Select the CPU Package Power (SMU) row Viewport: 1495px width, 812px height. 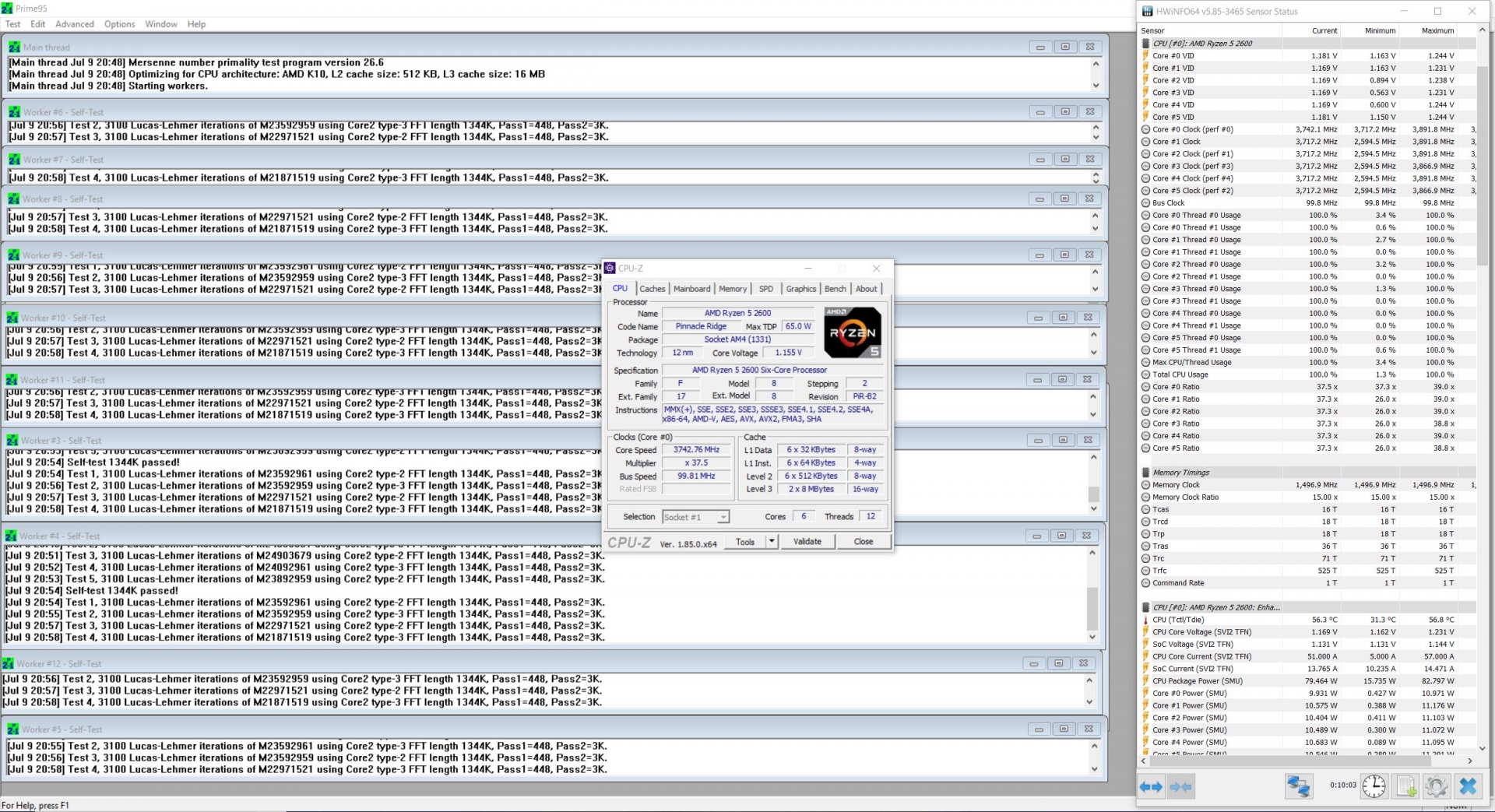[1307, 681]
